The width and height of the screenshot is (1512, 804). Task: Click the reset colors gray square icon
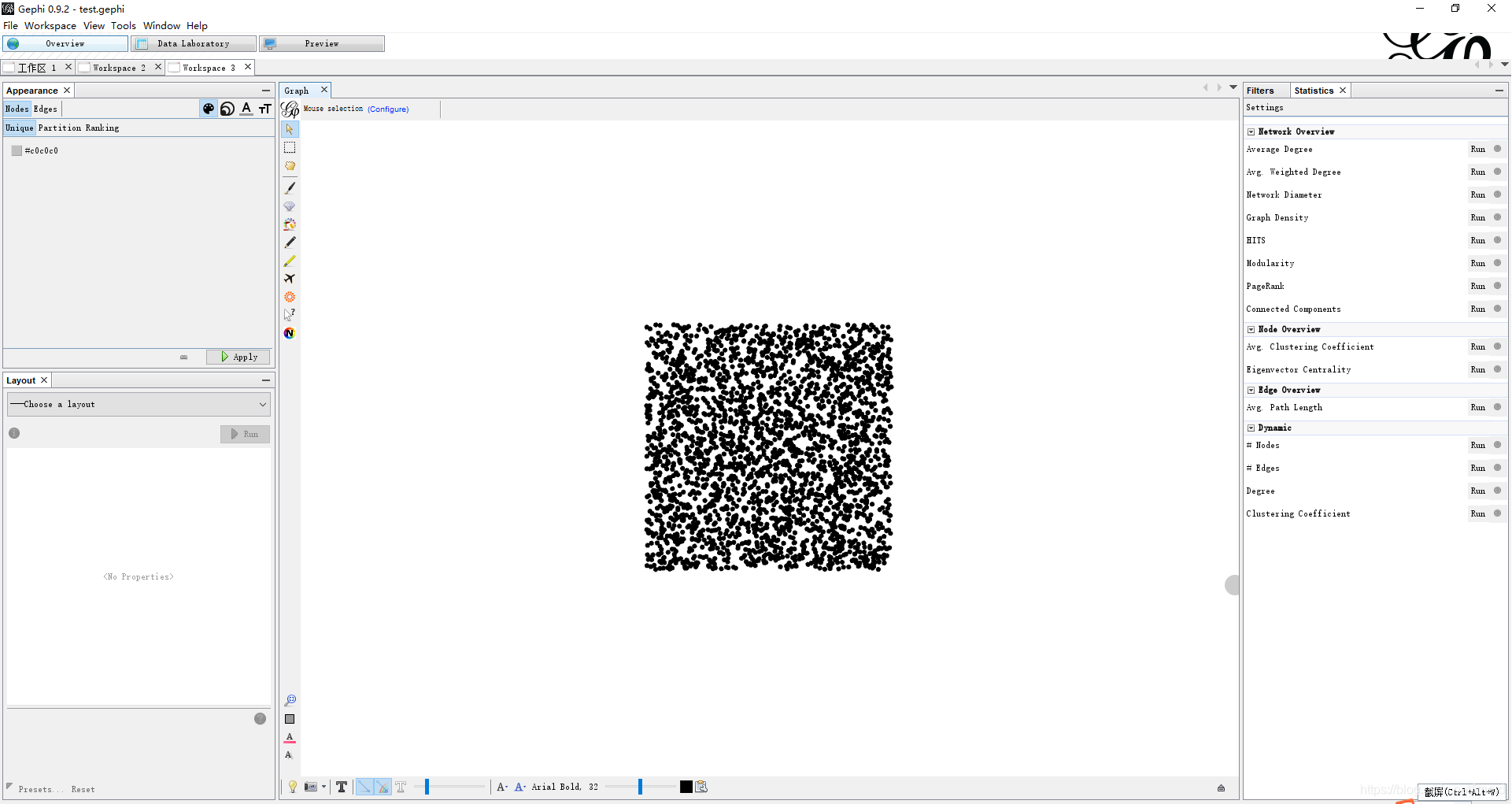[x=290, y=719]
